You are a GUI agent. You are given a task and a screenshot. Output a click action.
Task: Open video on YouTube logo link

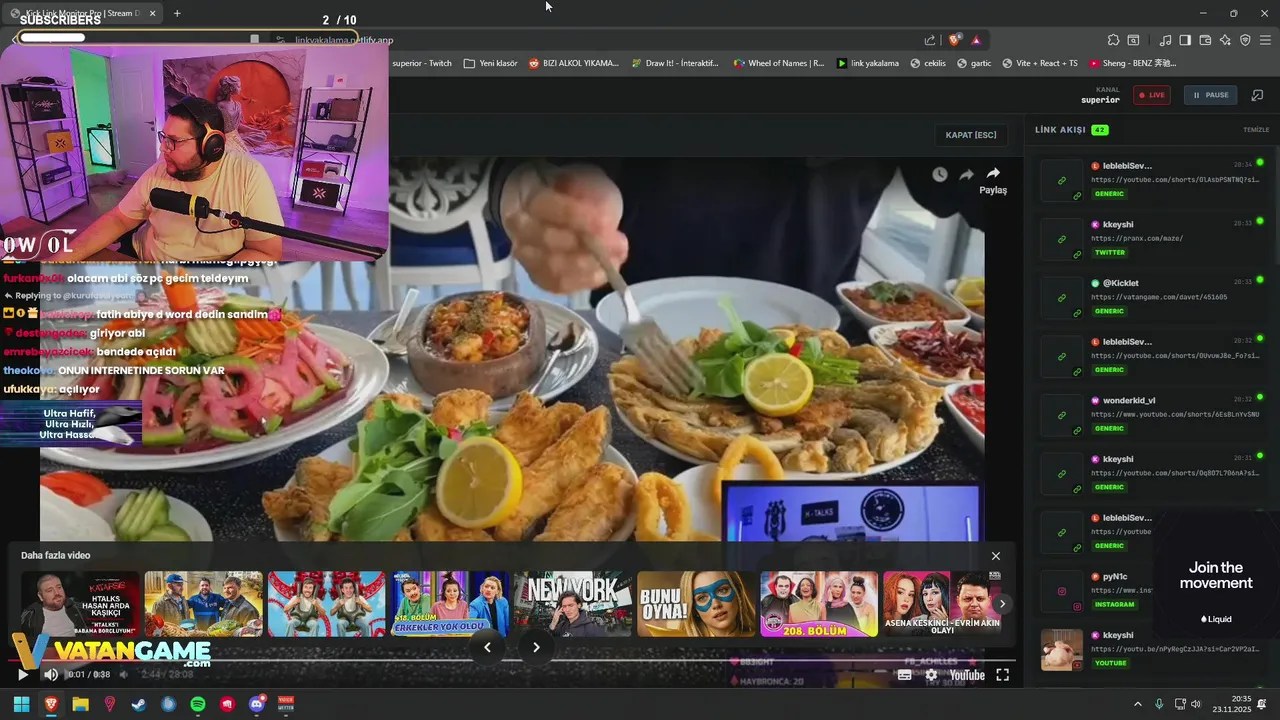pyautogui.click(x=967, y=675)
